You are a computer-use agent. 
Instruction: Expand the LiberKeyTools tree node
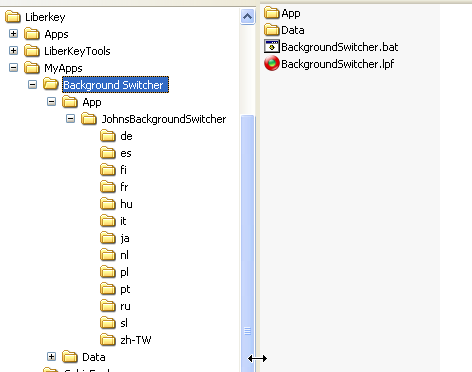coord(13,51)
